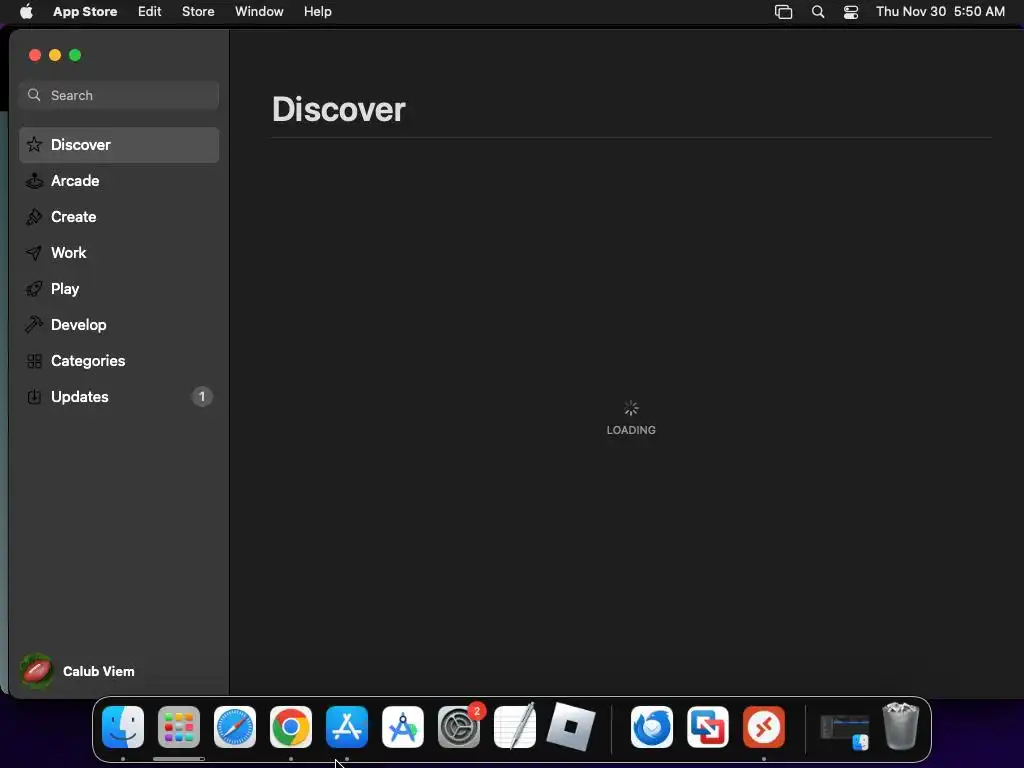Open the Calub Viem account name

tap(99, 671)
